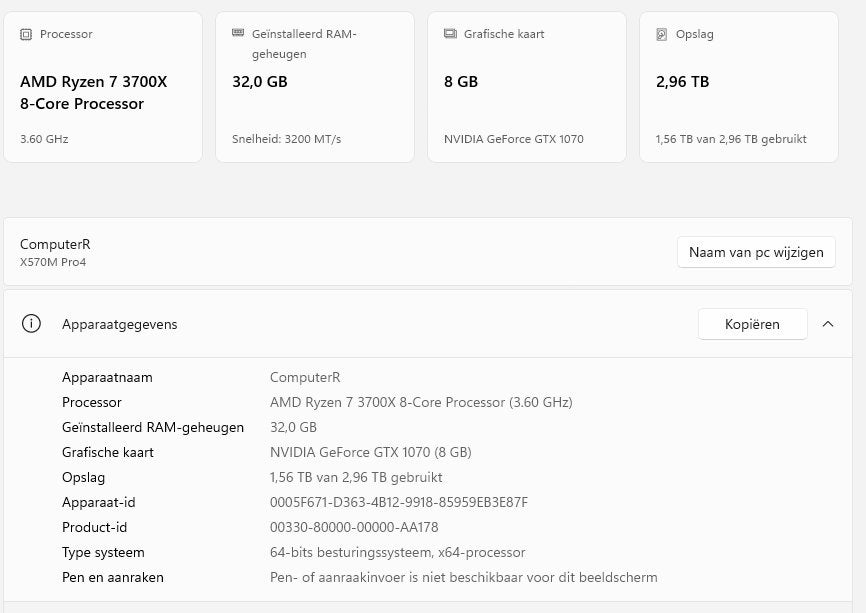Image resolution: width=866 pixels, height=613 pixels.
Task: Click the bold 2,96 TB storage value
Action: tap(683, 82)
